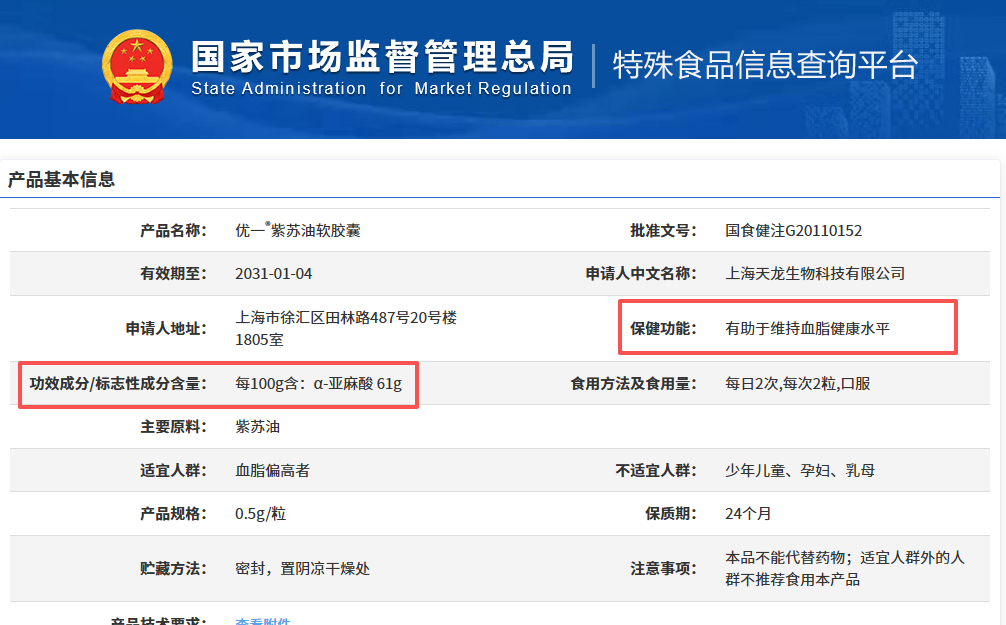The width and height of the screenshot is (1006, 625).
Task: Click the 适宜人群 label
Action: click(x=173, y=470)
